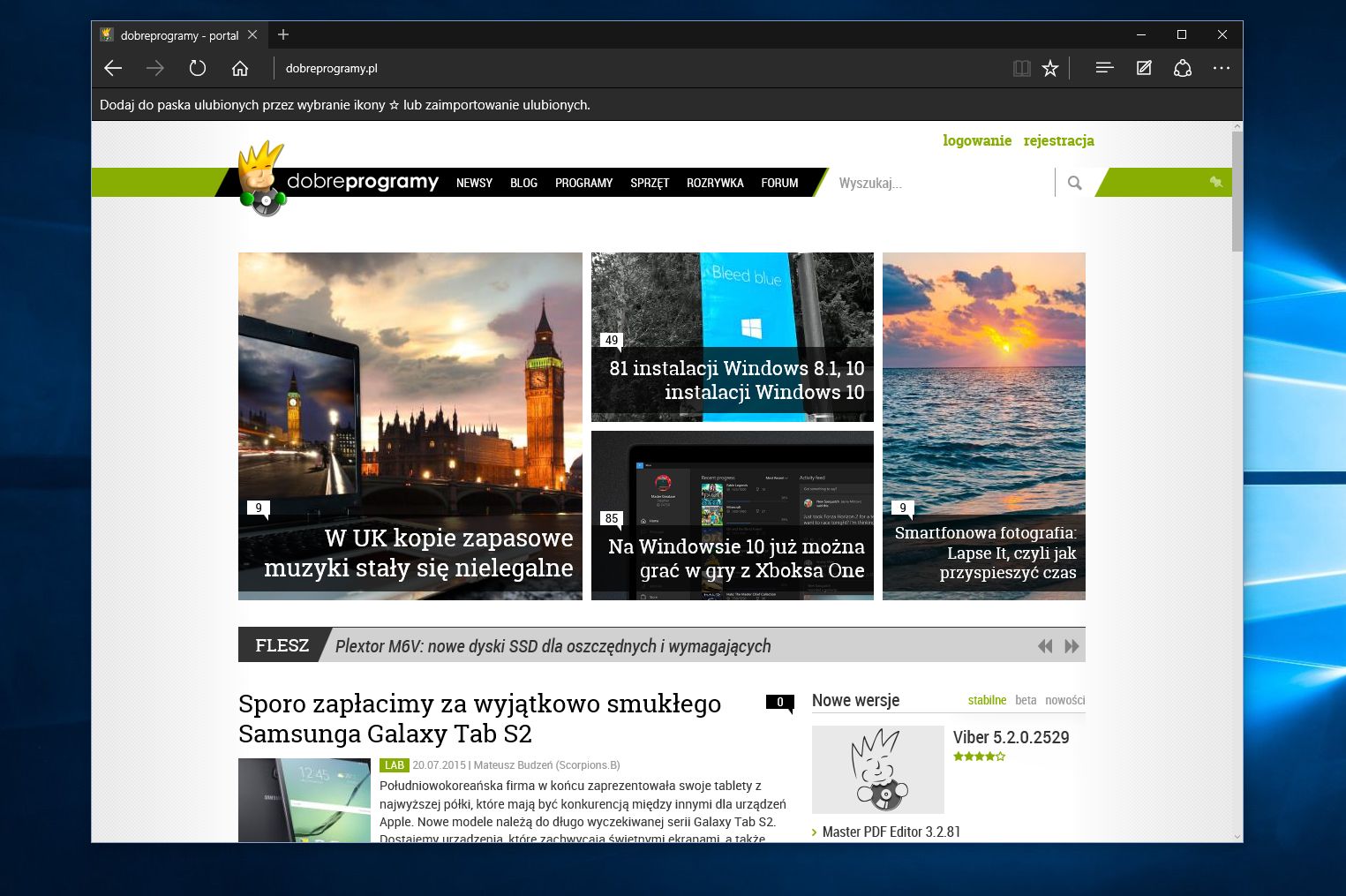Make a web note with pen icon
This screenshot has height=896, width=1346.
[x=1144, y=68]
